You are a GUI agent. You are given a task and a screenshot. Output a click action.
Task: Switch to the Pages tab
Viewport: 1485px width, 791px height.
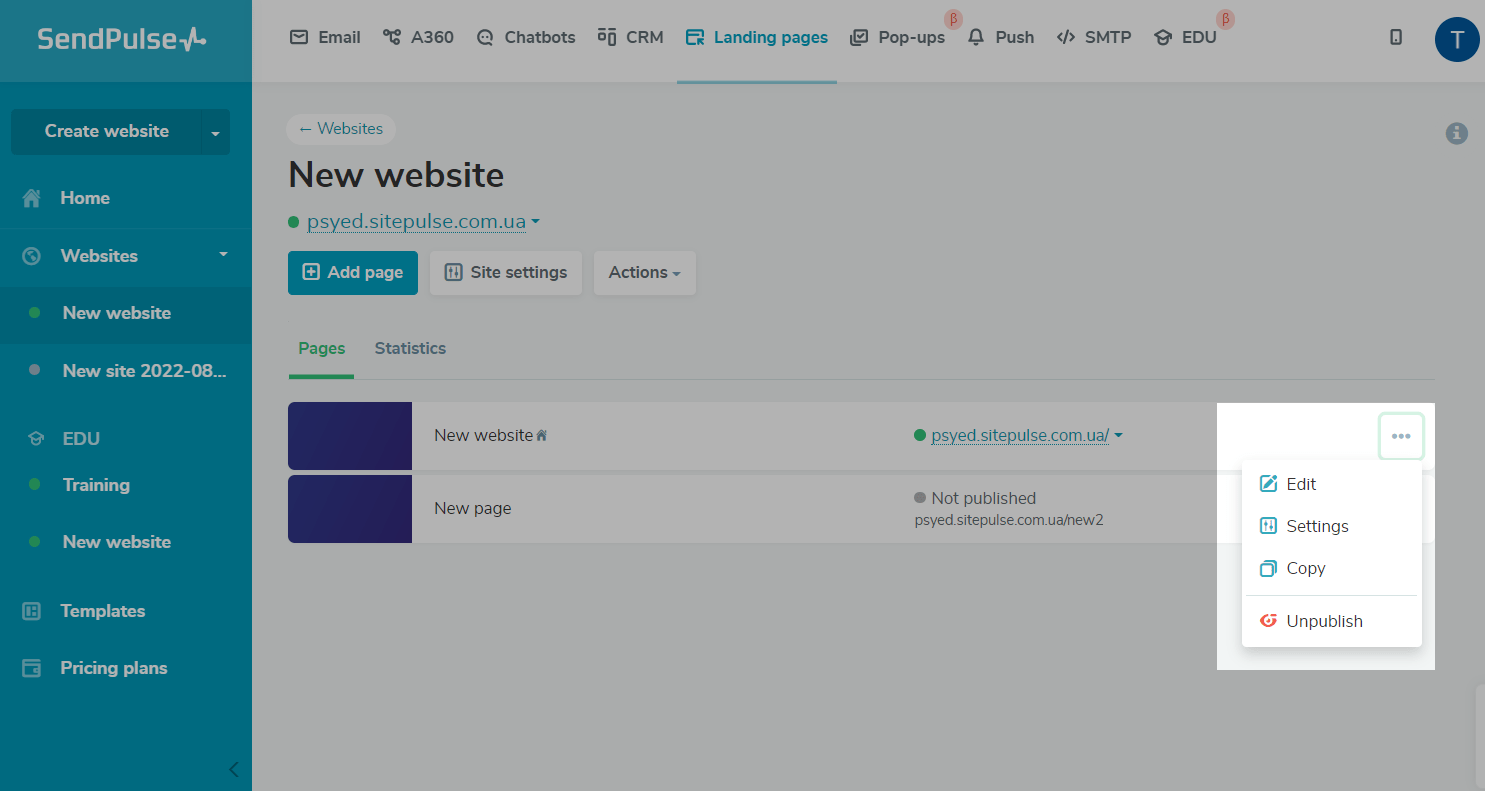[x=322, y=349]
